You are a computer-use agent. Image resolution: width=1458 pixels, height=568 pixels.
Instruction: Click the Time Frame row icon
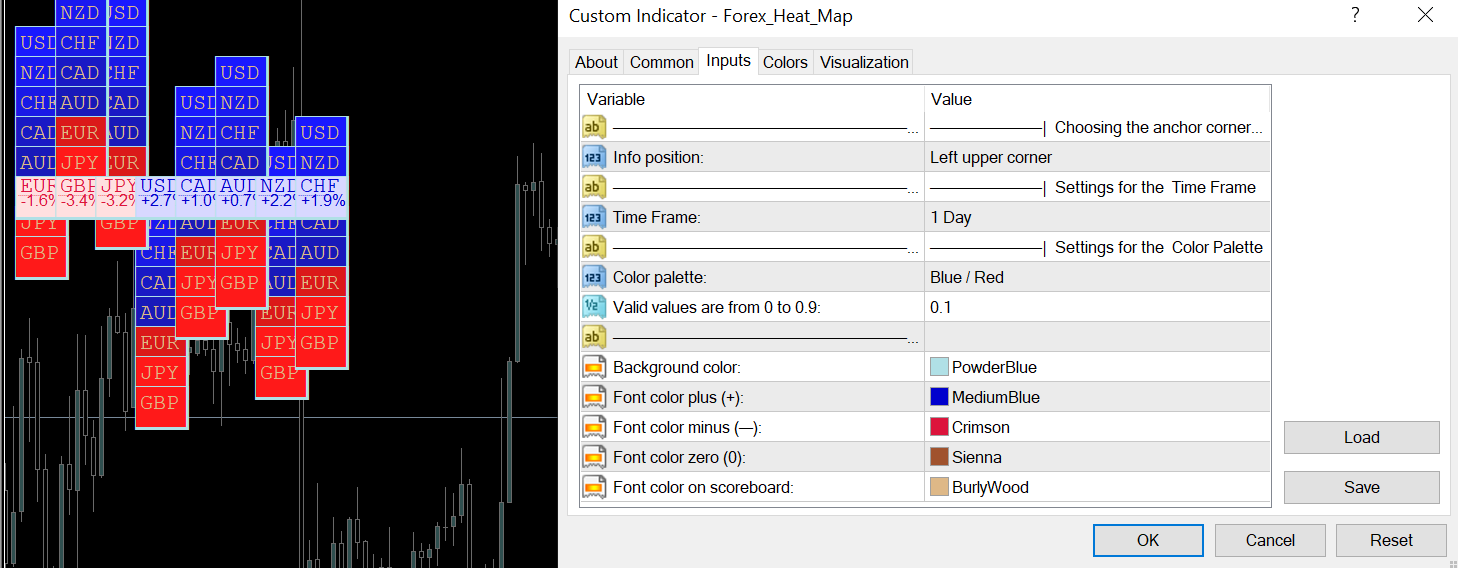(594, 217)
